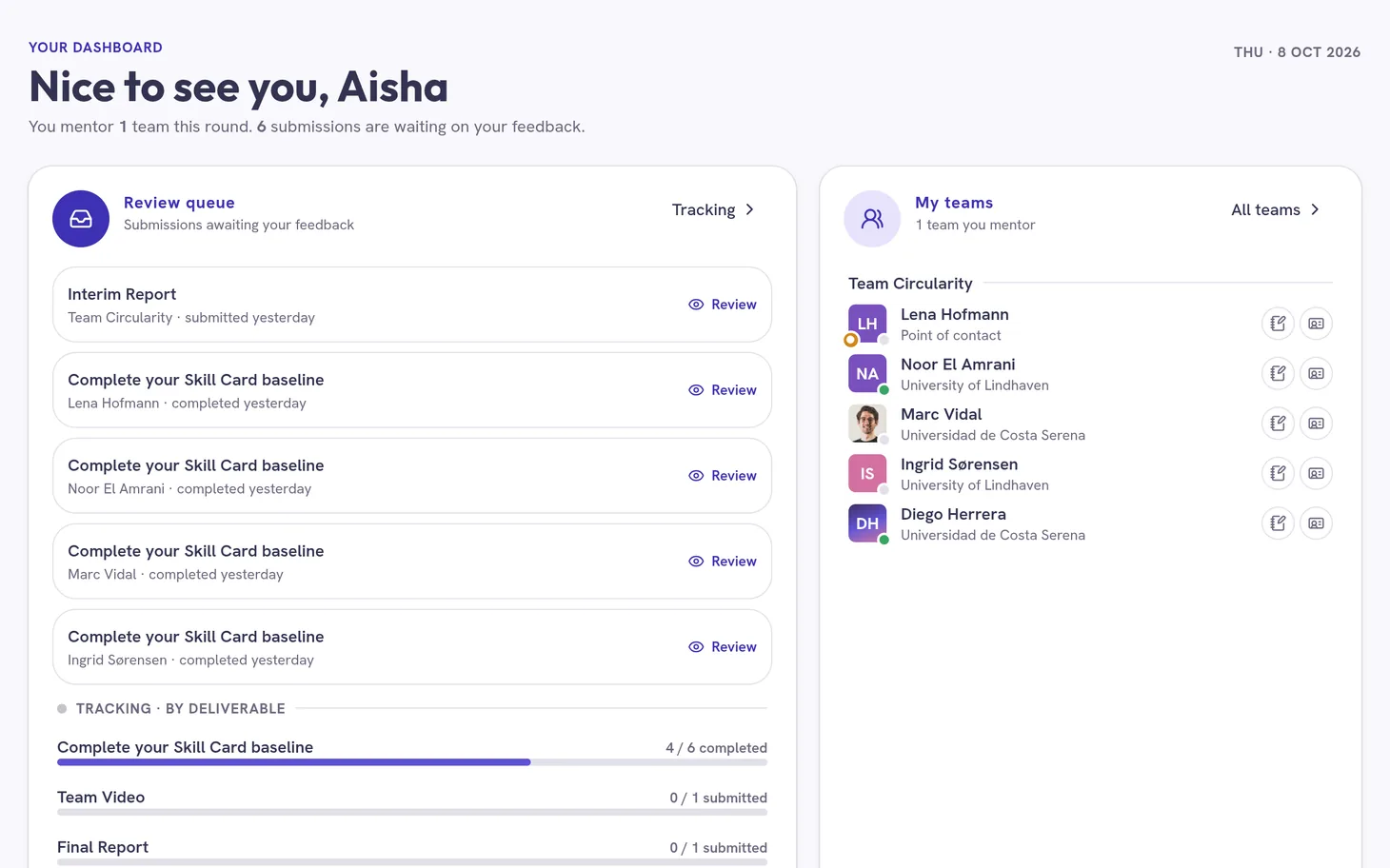
Task: Click 'Point of contact' under Lena Hofmann
Action: click(950, 335)
